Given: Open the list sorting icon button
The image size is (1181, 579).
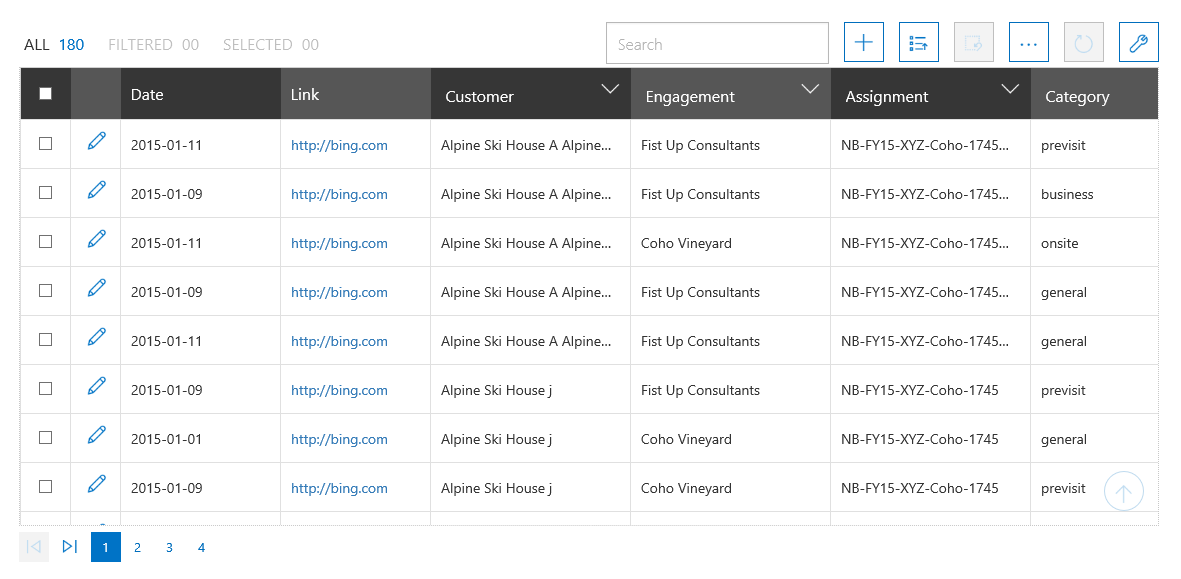Looking at the screenshot, I should coord(919,42).
